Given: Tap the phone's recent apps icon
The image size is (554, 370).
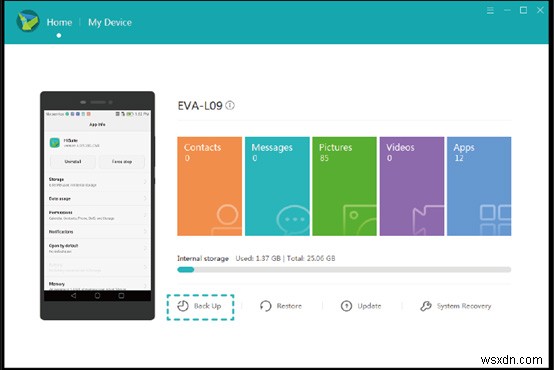Looking at the screenshot, I should [121, 295].
